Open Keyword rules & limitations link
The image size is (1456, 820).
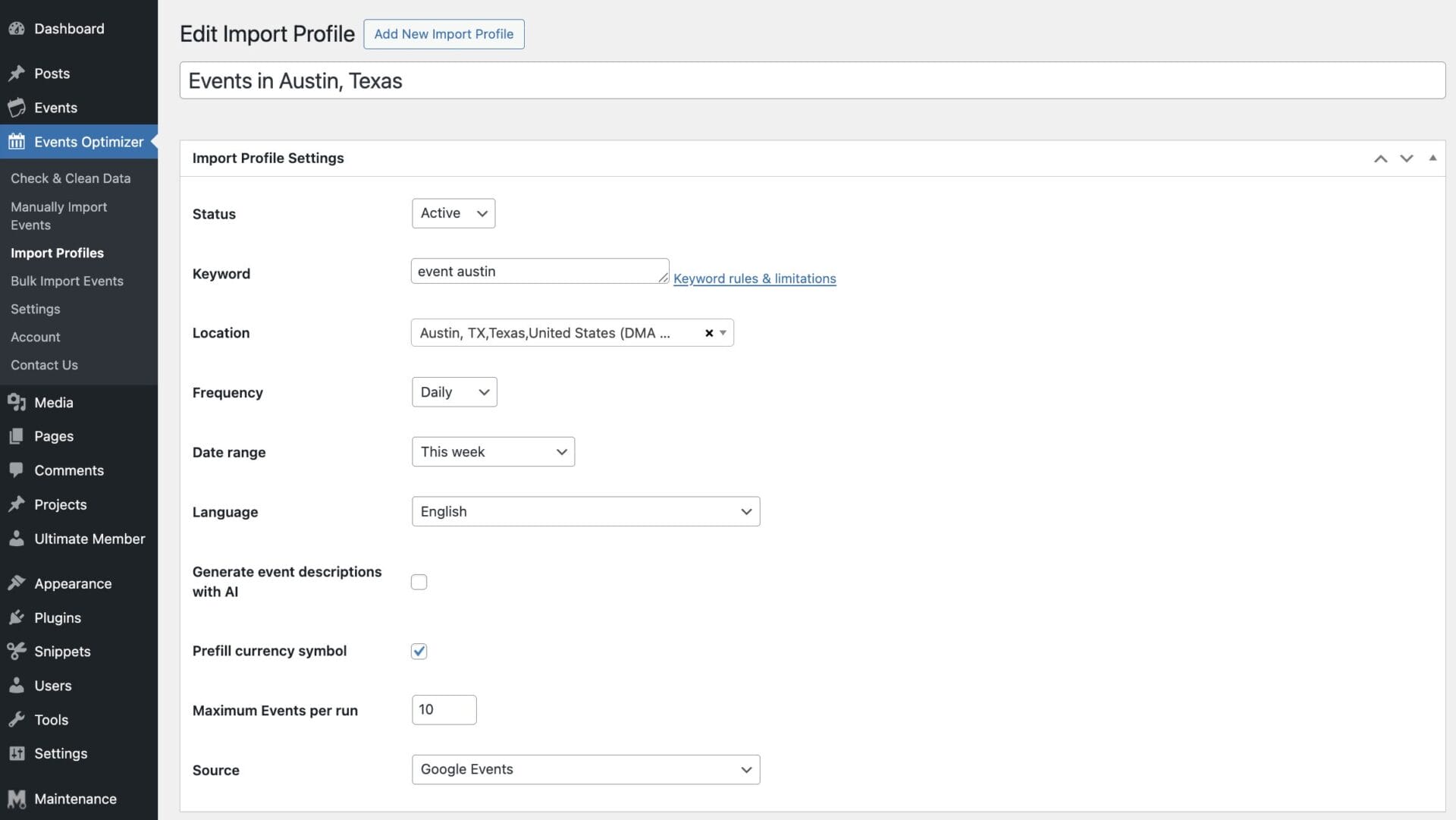pos(755,278)
